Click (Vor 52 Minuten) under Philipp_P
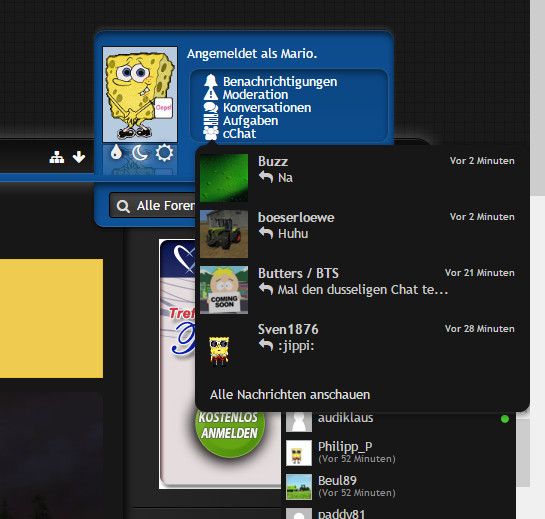 pyautogui.click(x=357, y=459)
